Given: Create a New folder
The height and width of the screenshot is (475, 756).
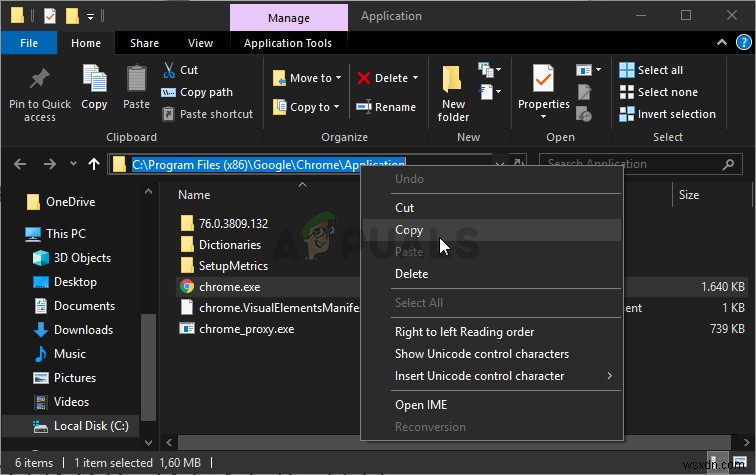Looking at the screenshot, I should [453, 93].
